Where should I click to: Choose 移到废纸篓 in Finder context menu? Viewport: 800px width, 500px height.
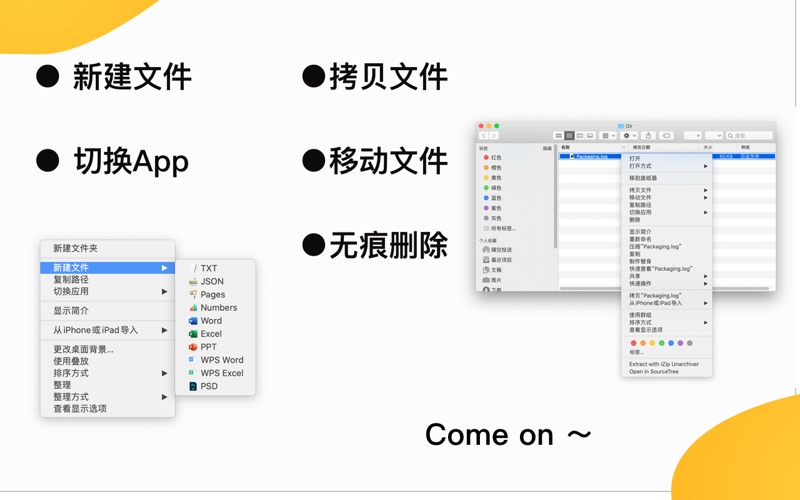pyautogui.click(x=666, y=178)
